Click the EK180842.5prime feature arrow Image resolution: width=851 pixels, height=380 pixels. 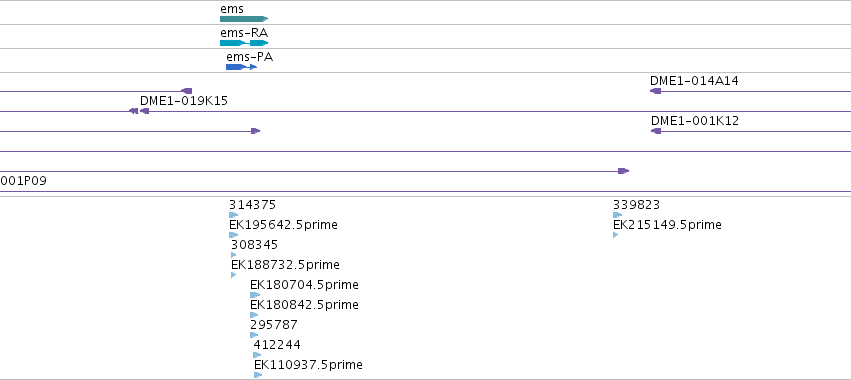point(254,315)
